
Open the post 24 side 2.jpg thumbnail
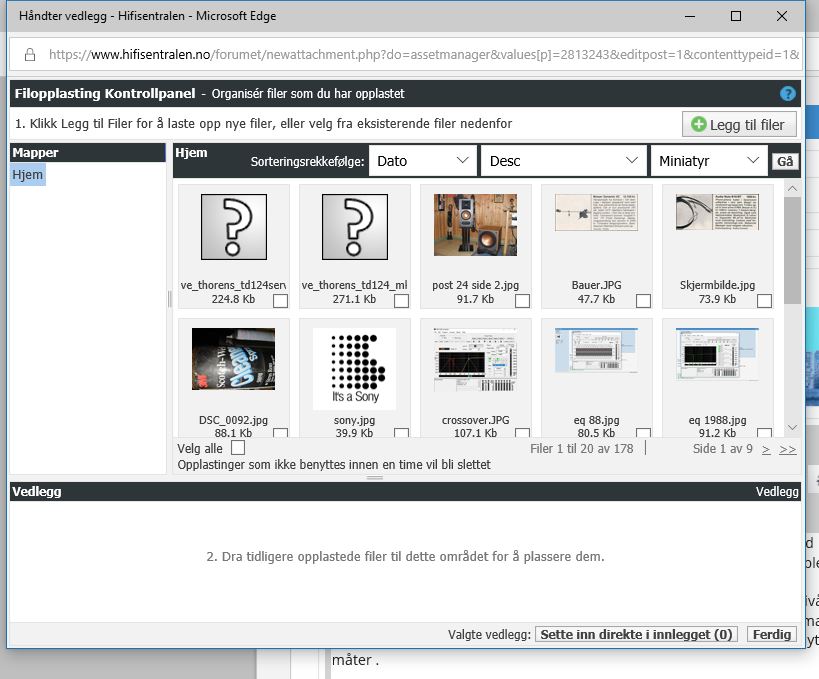[x=475, y=225]
